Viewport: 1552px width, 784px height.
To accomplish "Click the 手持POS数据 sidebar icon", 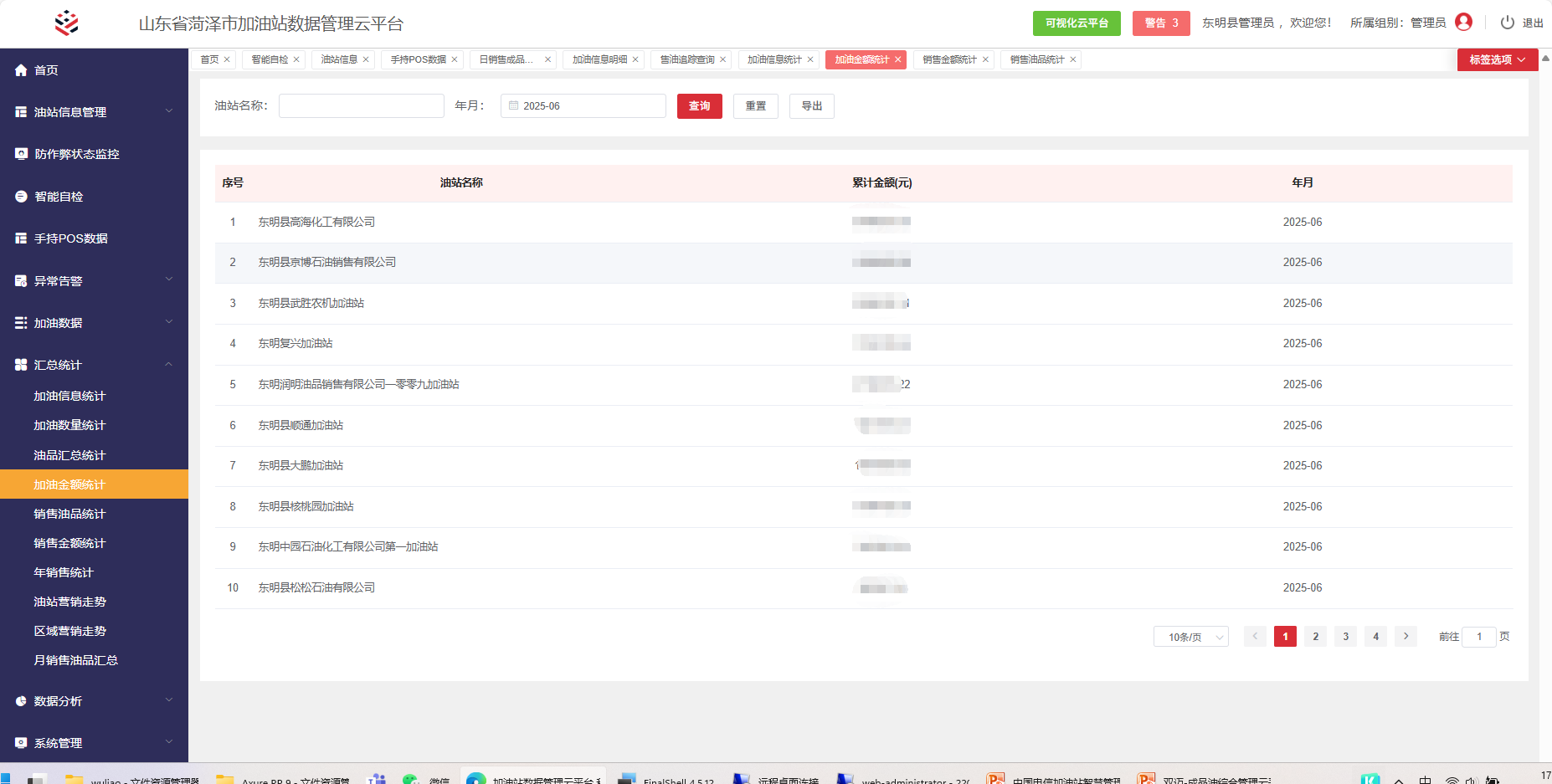I will click(x=21, y=238).
